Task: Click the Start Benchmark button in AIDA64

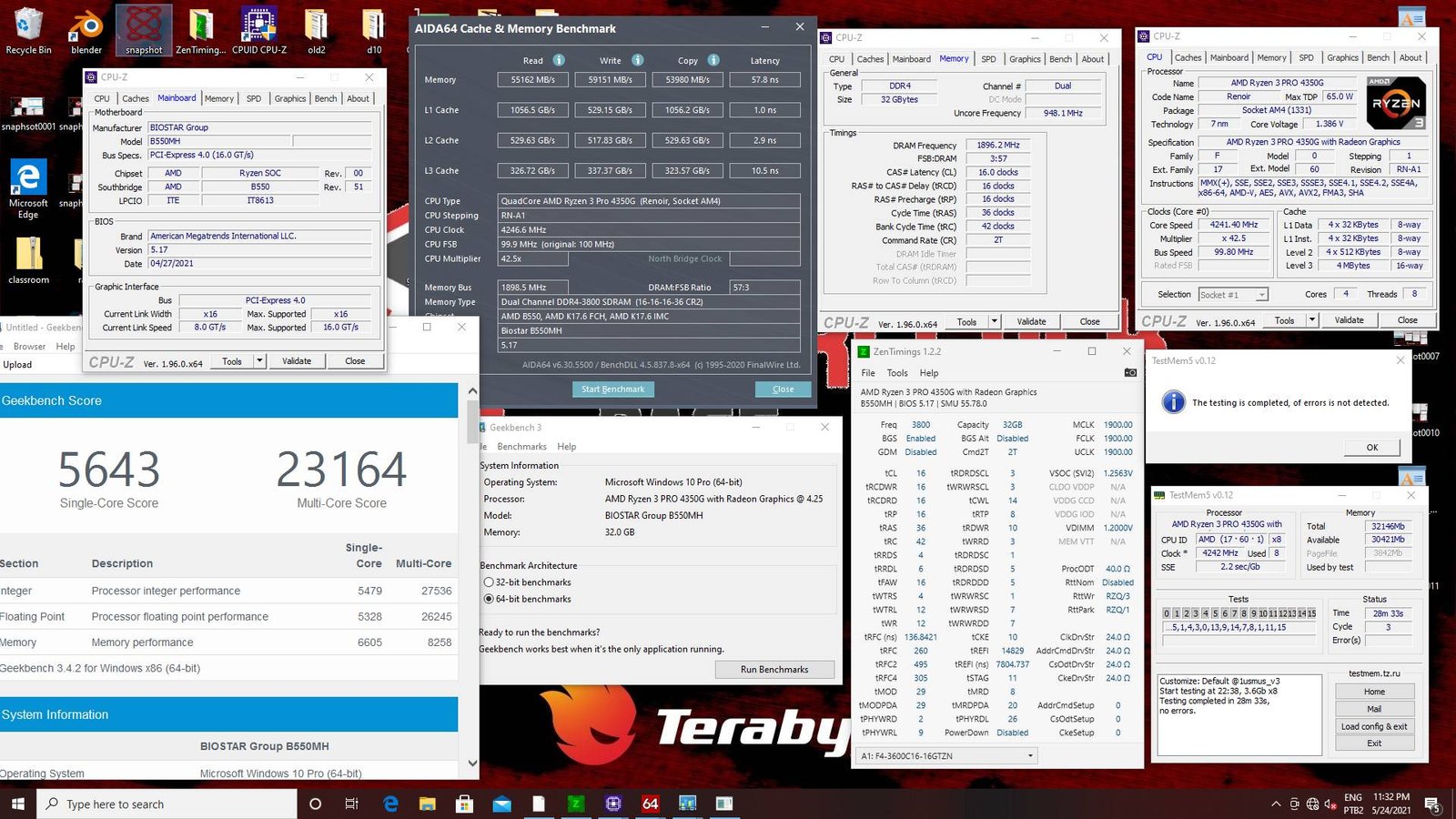Action: 612,389
